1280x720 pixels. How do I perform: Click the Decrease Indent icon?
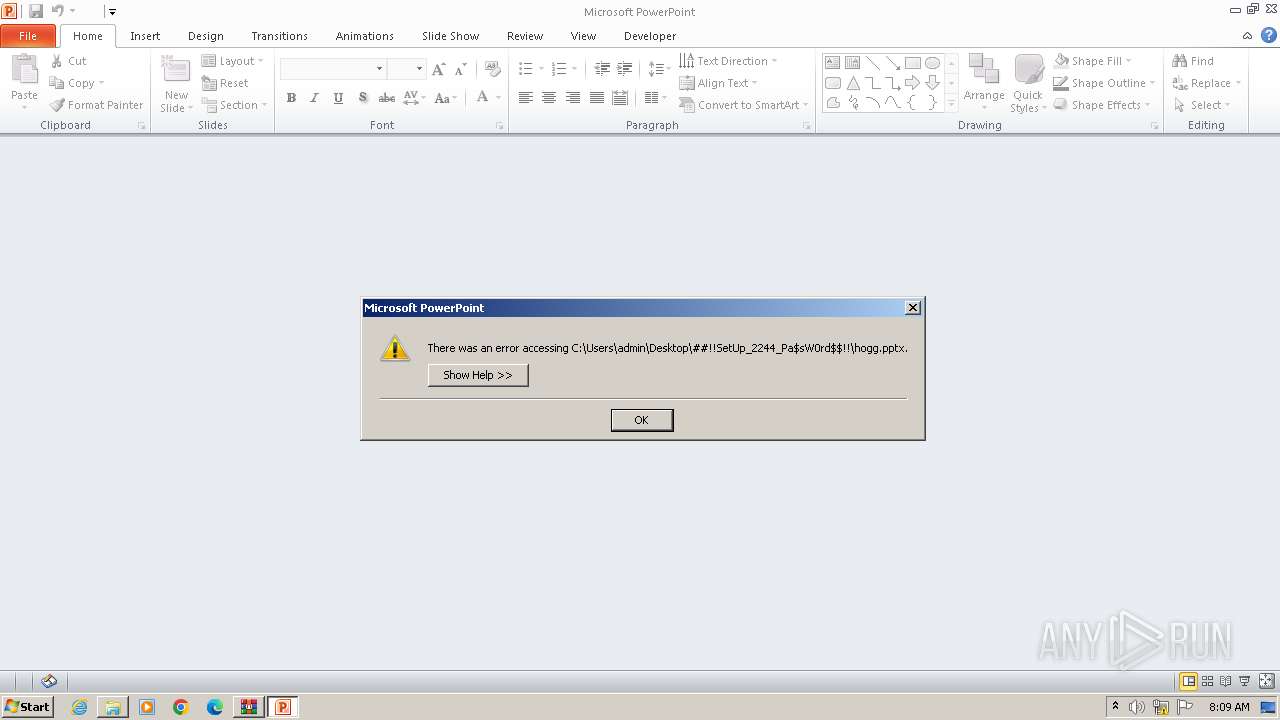pyautogui.click(x=602, y=69)
